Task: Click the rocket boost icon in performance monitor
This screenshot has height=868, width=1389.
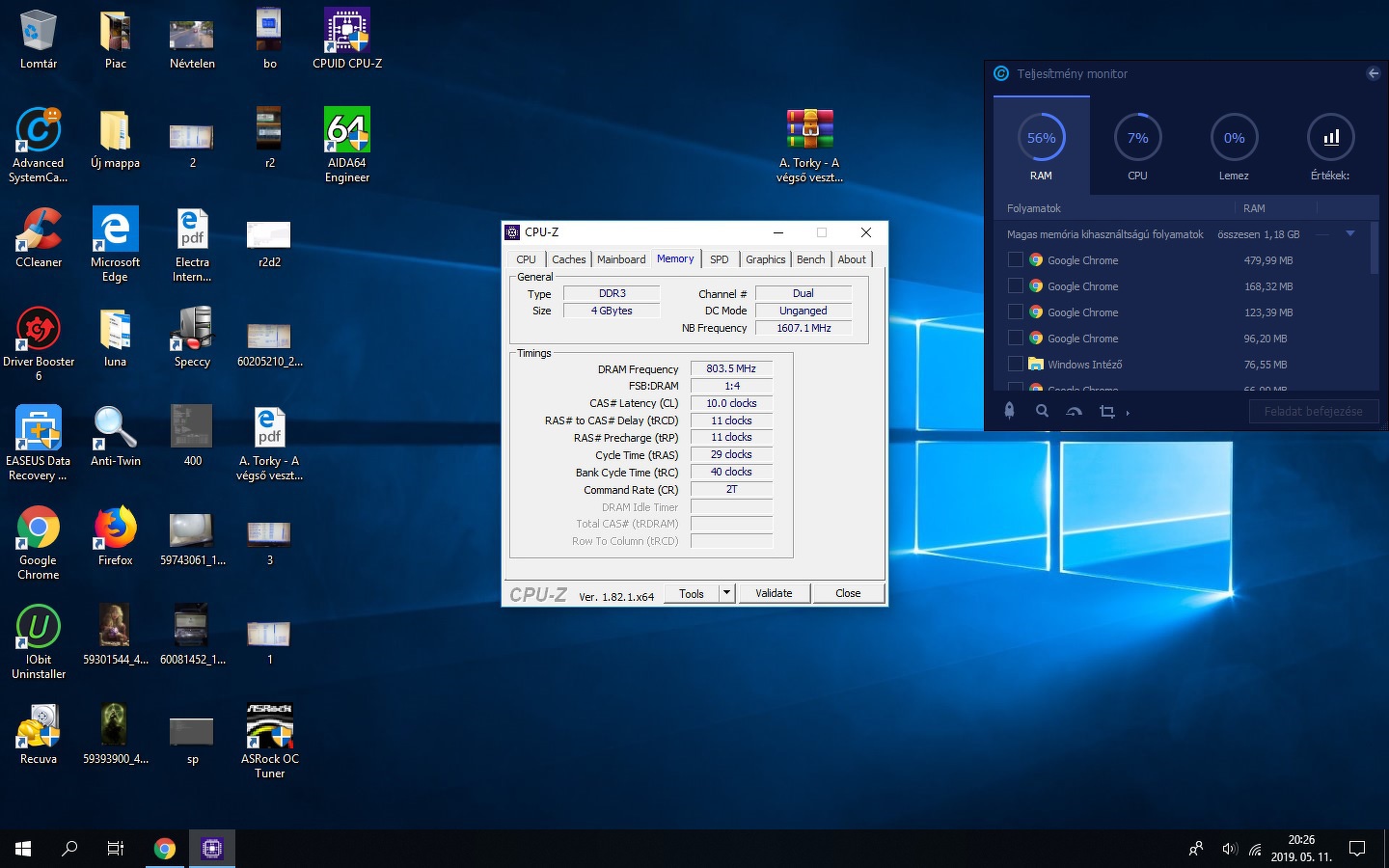Action: [1009, 411]
